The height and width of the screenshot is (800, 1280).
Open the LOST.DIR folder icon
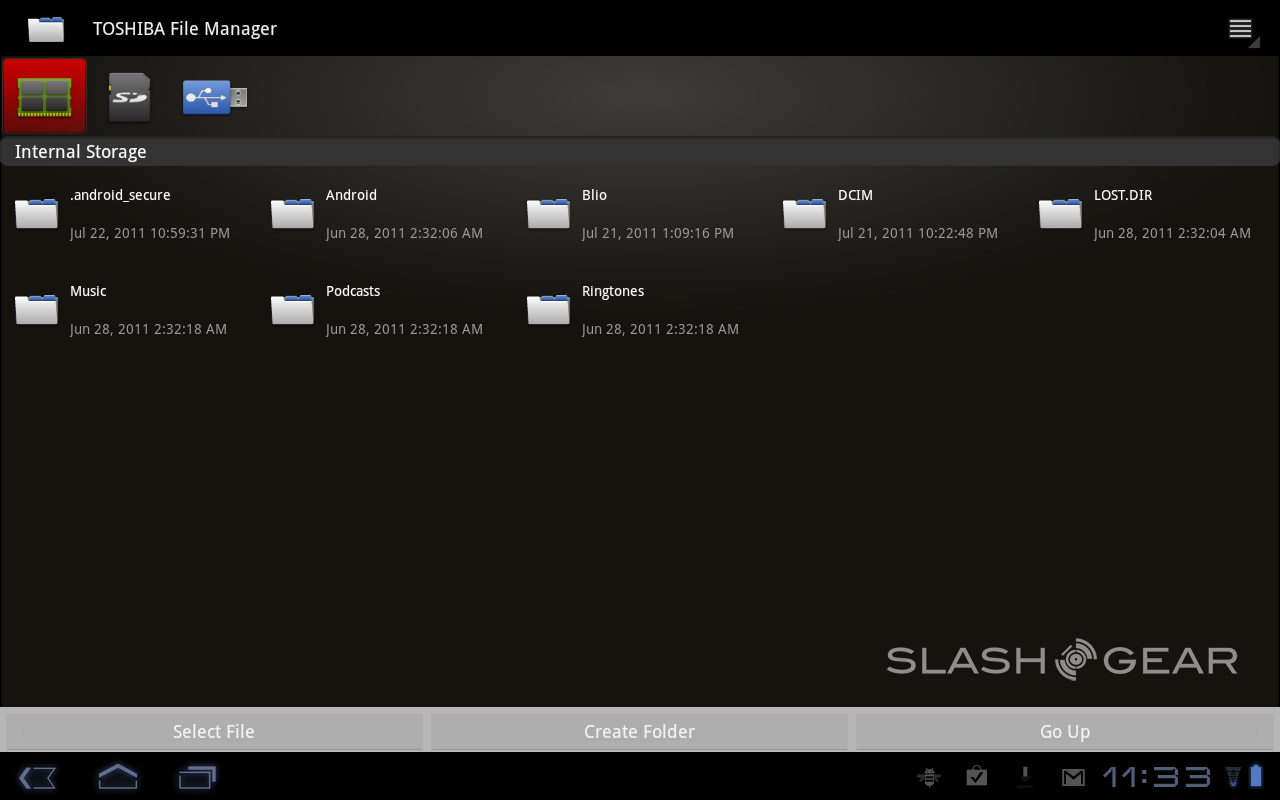coord(1060,213)
